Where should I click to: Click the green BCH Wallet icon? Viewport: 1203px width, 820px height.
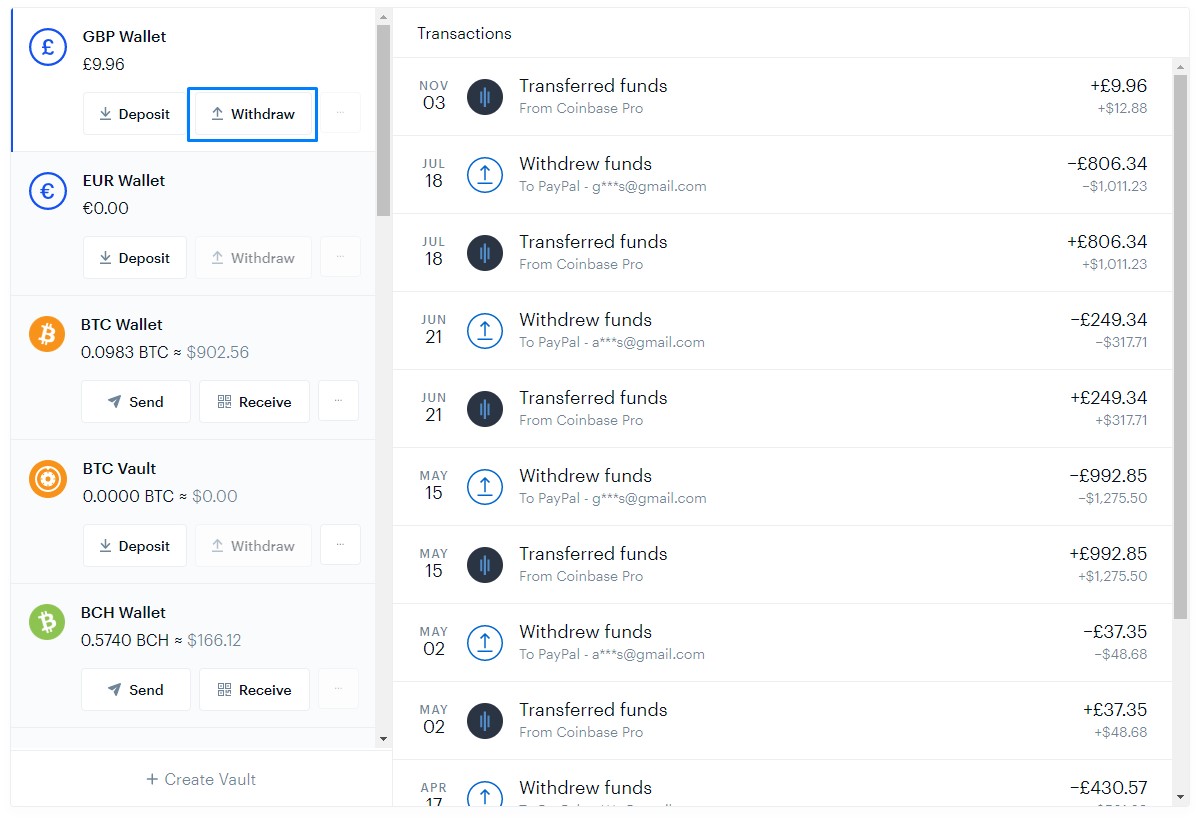[x=47, y=623]
